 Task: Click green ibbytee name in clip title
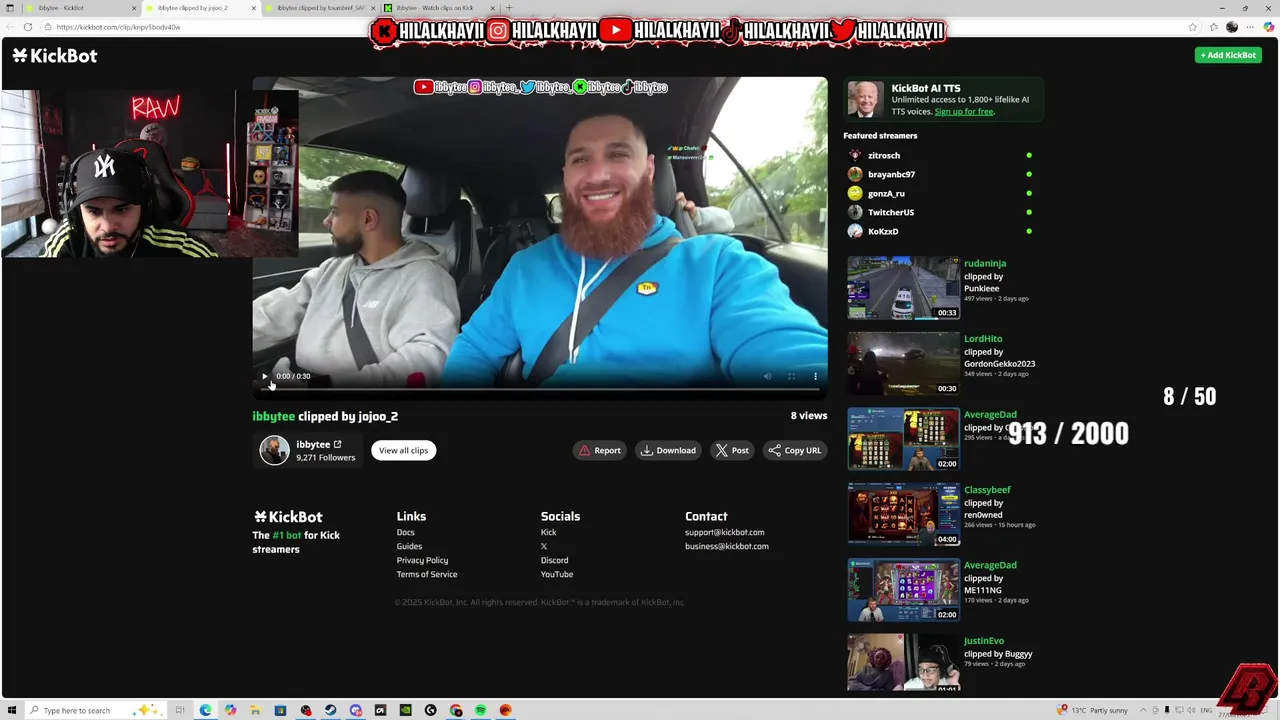click(x=273, y=416)
